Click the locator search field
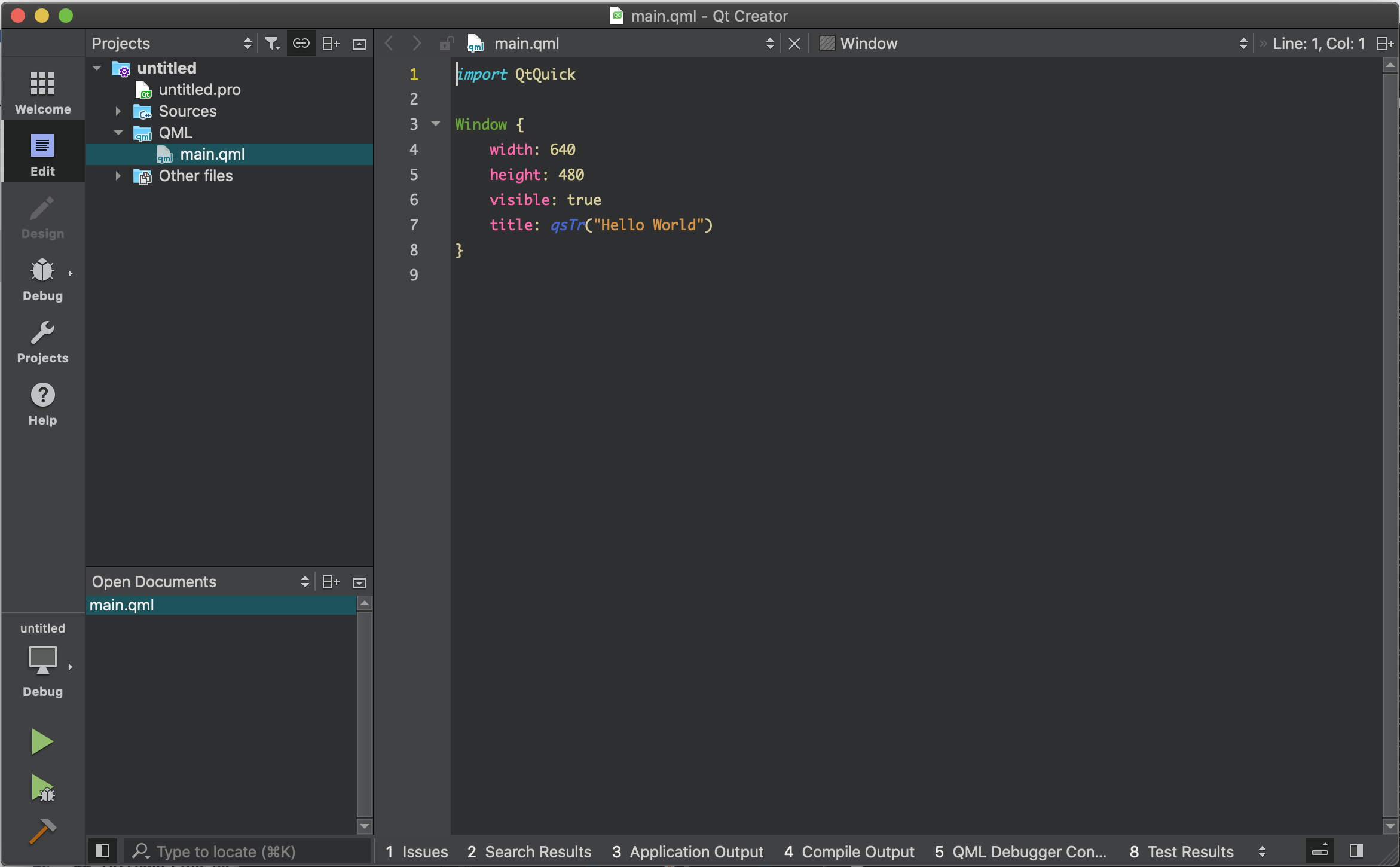 (x=247, y=851)
